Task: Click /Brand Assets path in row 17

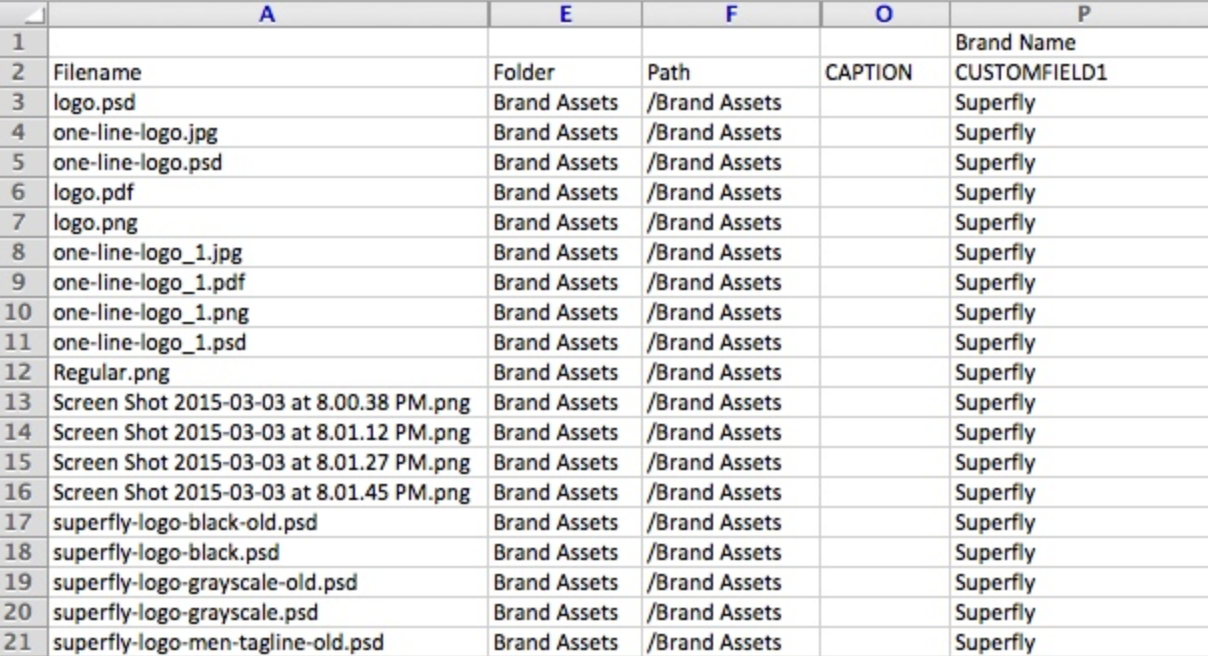Action: click(731, 522)
